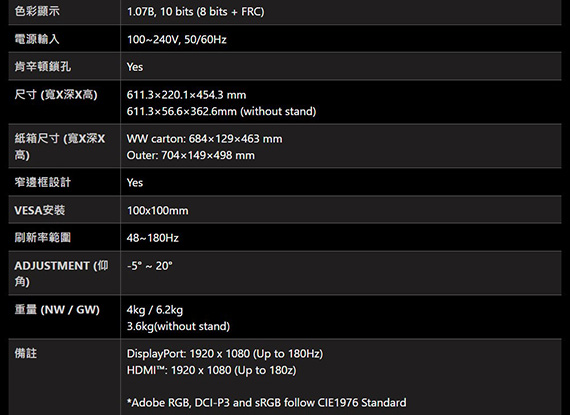This screenshot has width=570, height=415.
Task: Click the DisplayPort 1920 x 1080 note line
Action: click(225, 354)
